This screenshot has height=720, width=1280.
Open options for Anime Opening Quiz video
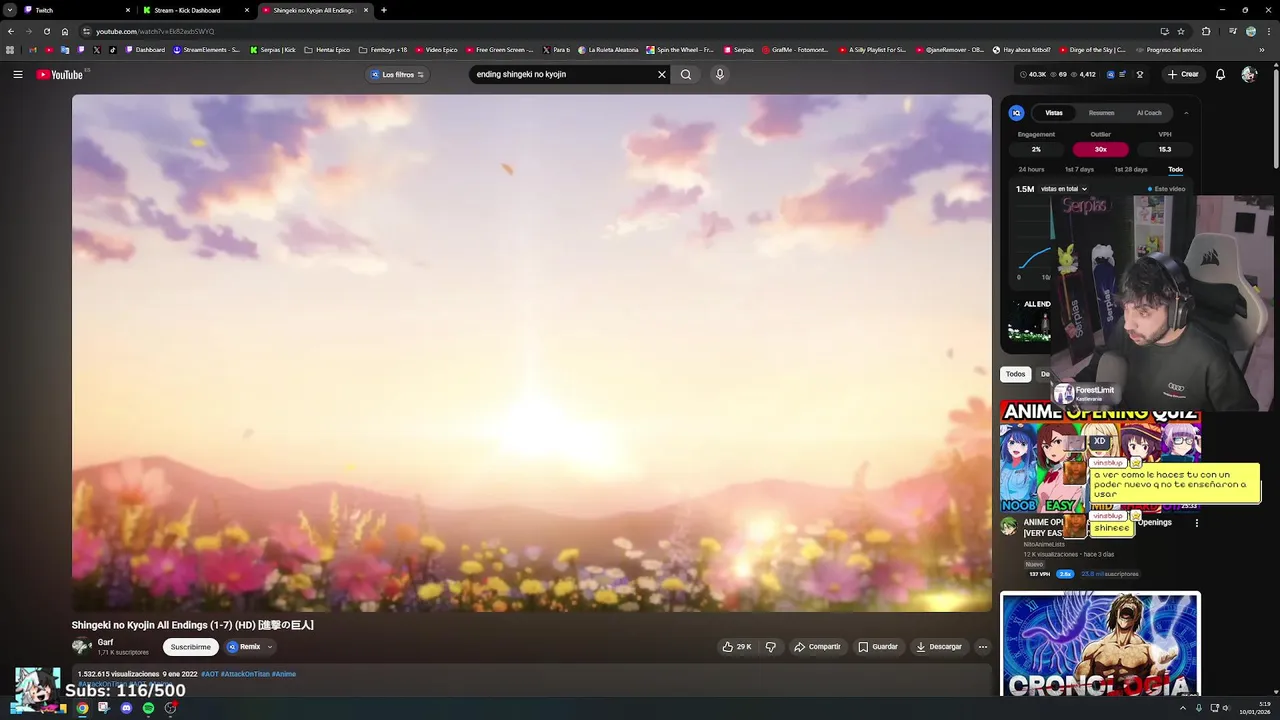[x=1196, y=523]
